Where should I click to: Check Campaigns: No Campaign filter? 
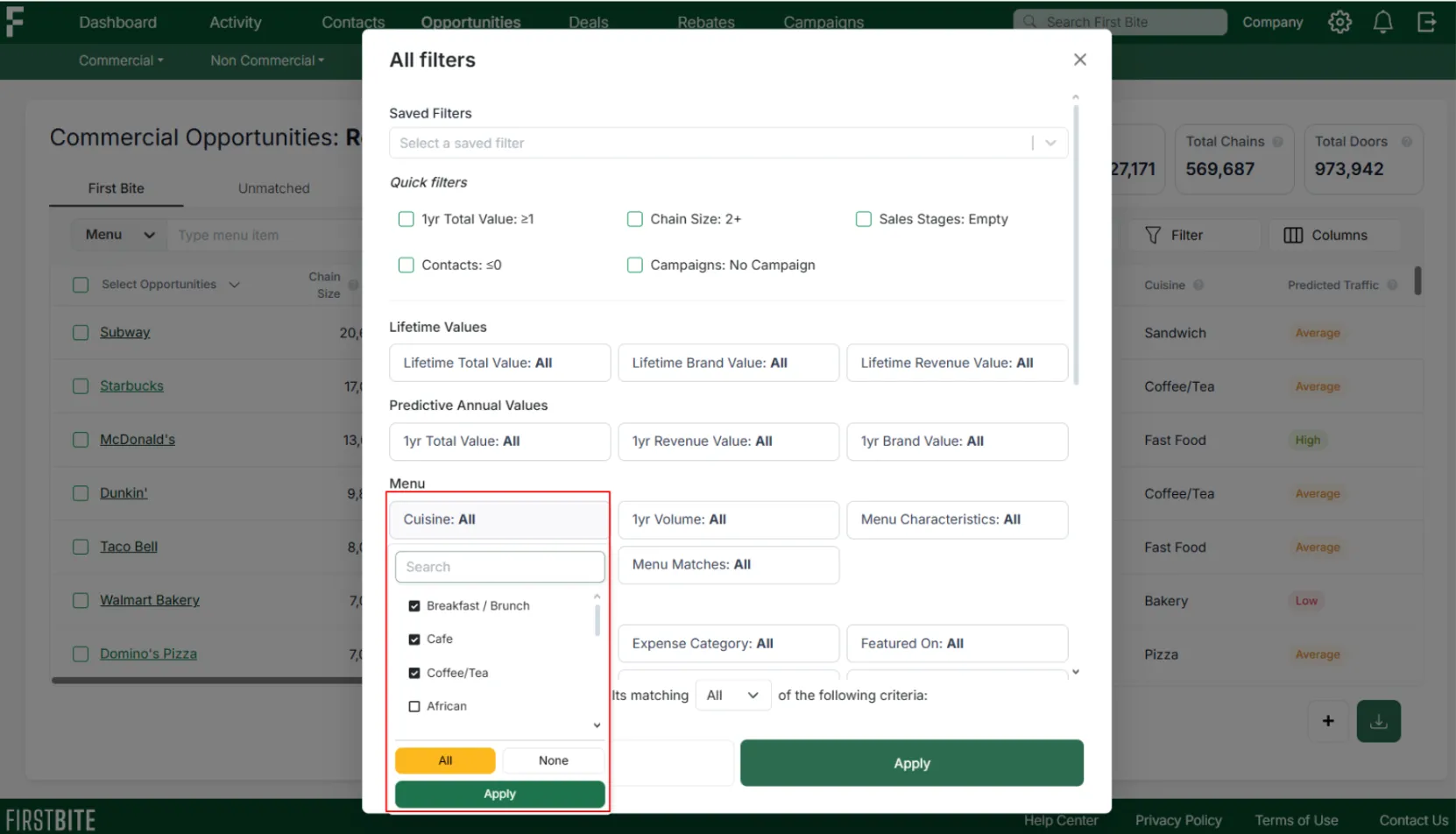[634, 265]
